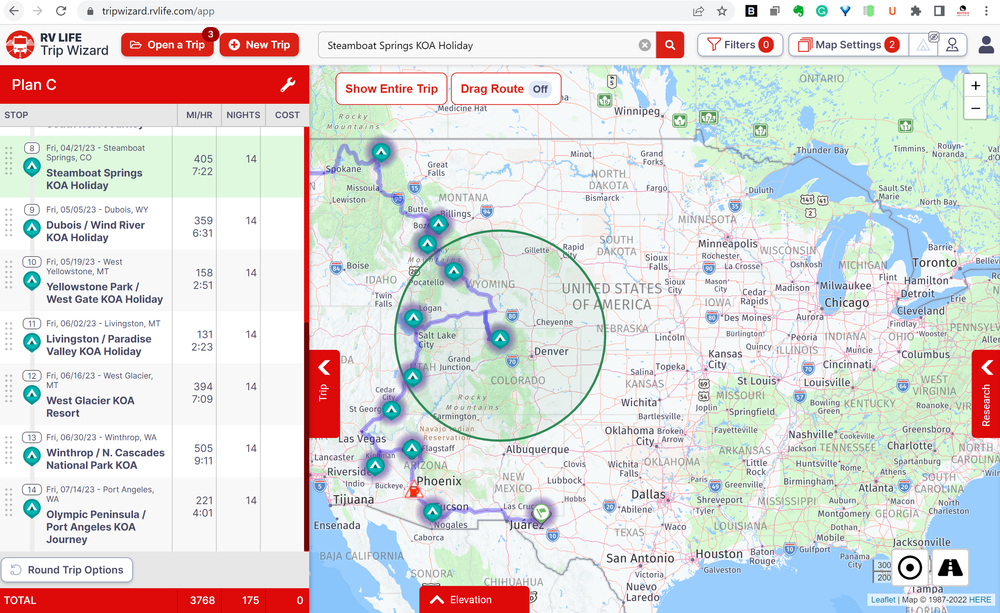Open Evernote extension icon

(x=798, y=11)
